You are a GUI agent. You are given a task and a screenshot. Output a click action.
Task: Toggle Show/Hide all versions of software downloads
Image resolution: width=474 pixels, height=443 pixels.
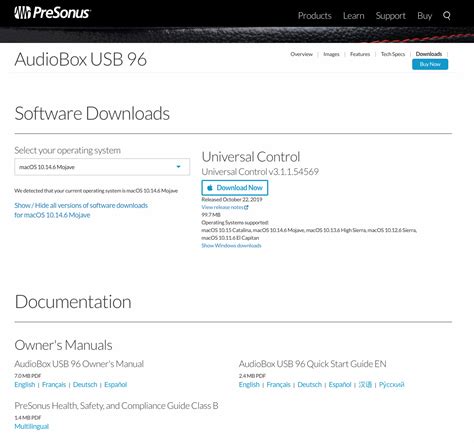pos(81,210)
